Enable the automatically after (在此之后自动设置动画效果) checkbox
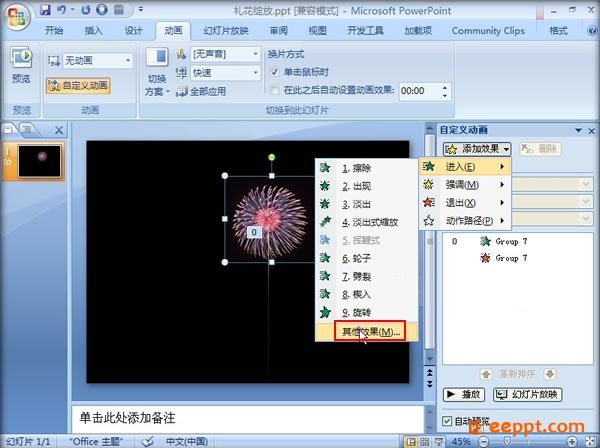 pyautogui.click(x=274, y=91)
